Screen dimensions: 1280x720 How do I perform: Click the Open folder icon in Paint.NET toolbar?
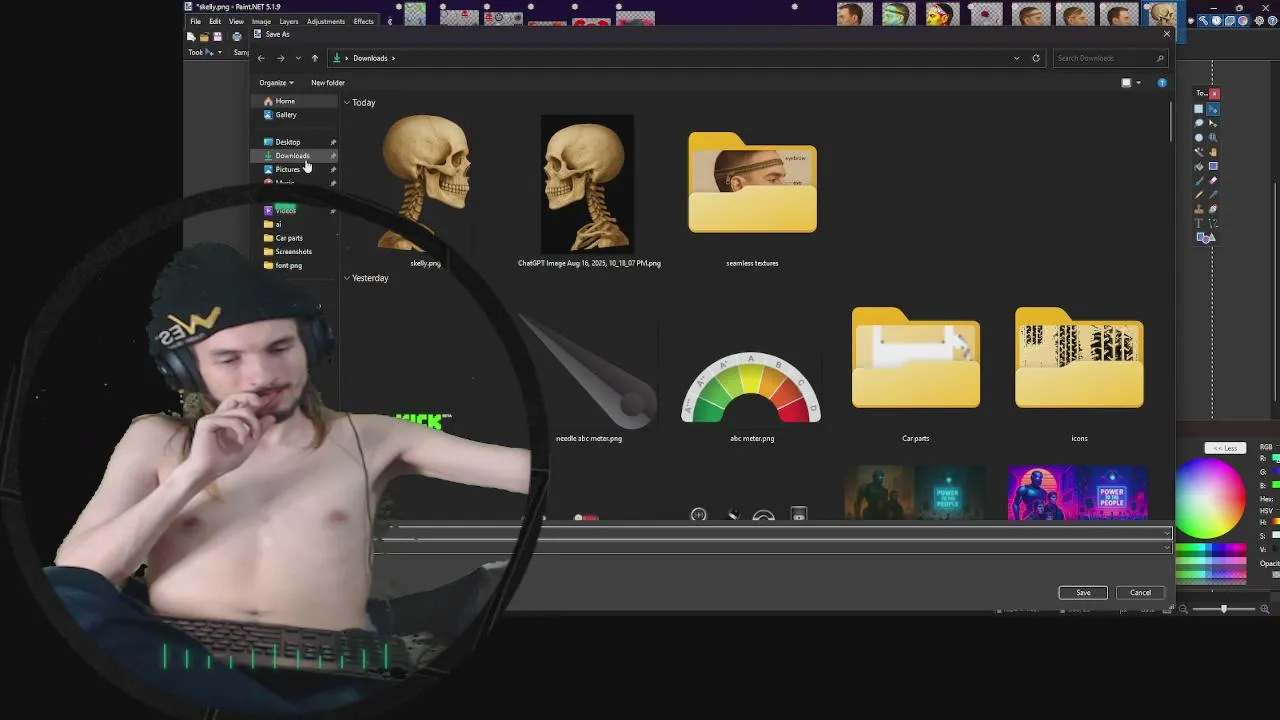pyautogui.click(x=203, y=37)
